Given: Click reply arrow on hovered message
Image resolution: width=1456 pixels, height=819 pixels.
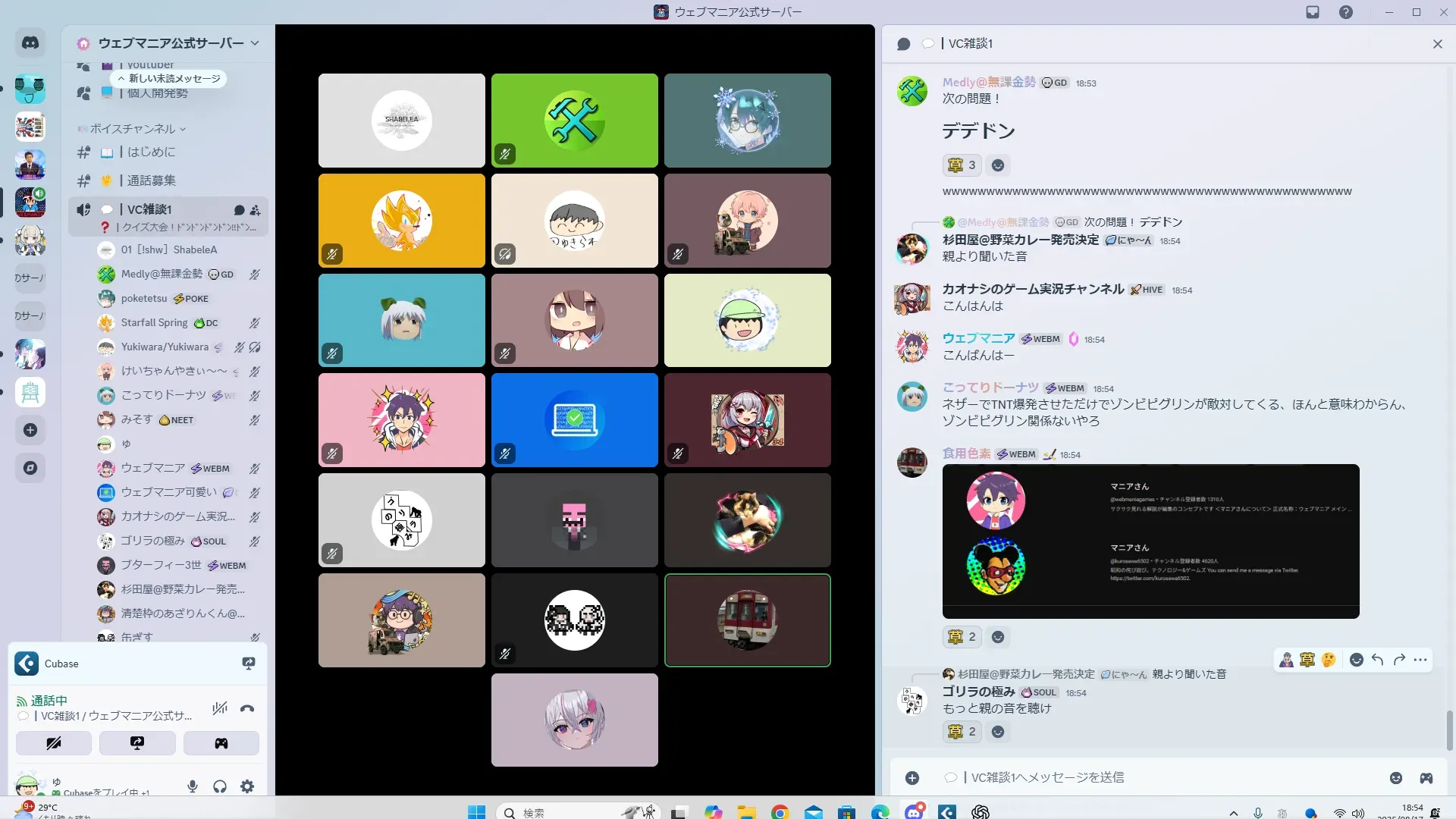Looking at the screenshot, I should pyautogui.click(x=1377, y=660).
